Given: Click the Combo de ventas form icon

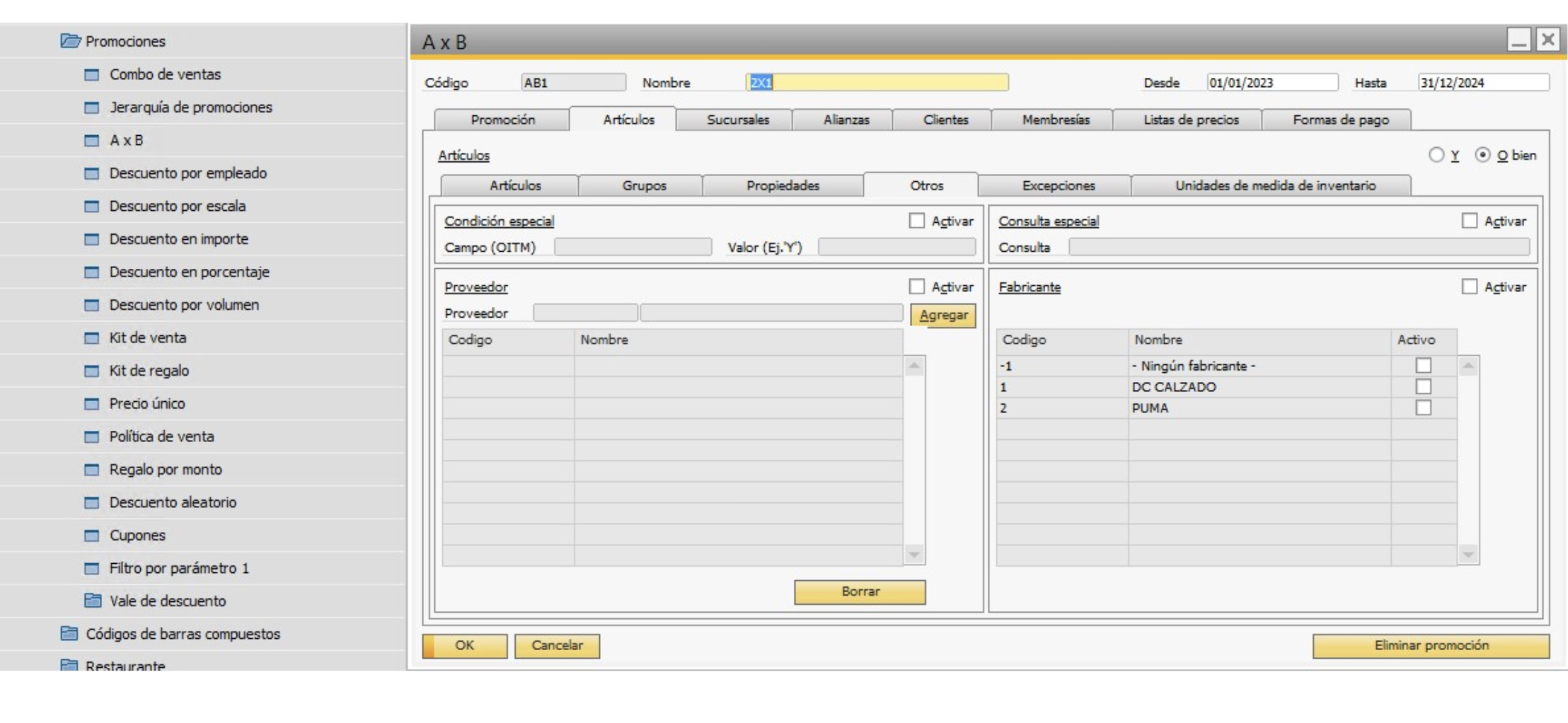Looking at the screenshot, I should (92, 74).
